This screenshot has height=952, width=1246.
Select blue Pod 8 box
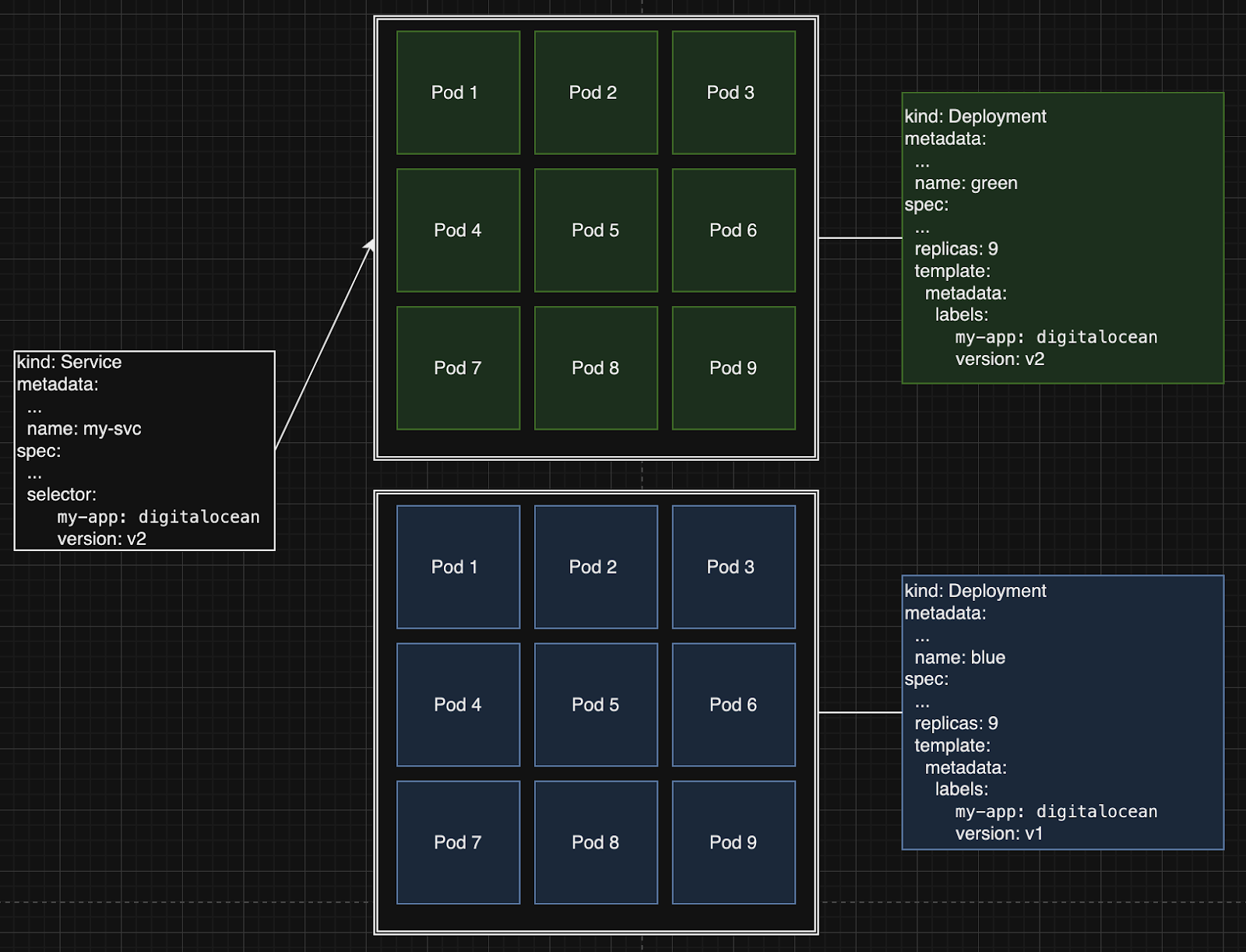596,842
